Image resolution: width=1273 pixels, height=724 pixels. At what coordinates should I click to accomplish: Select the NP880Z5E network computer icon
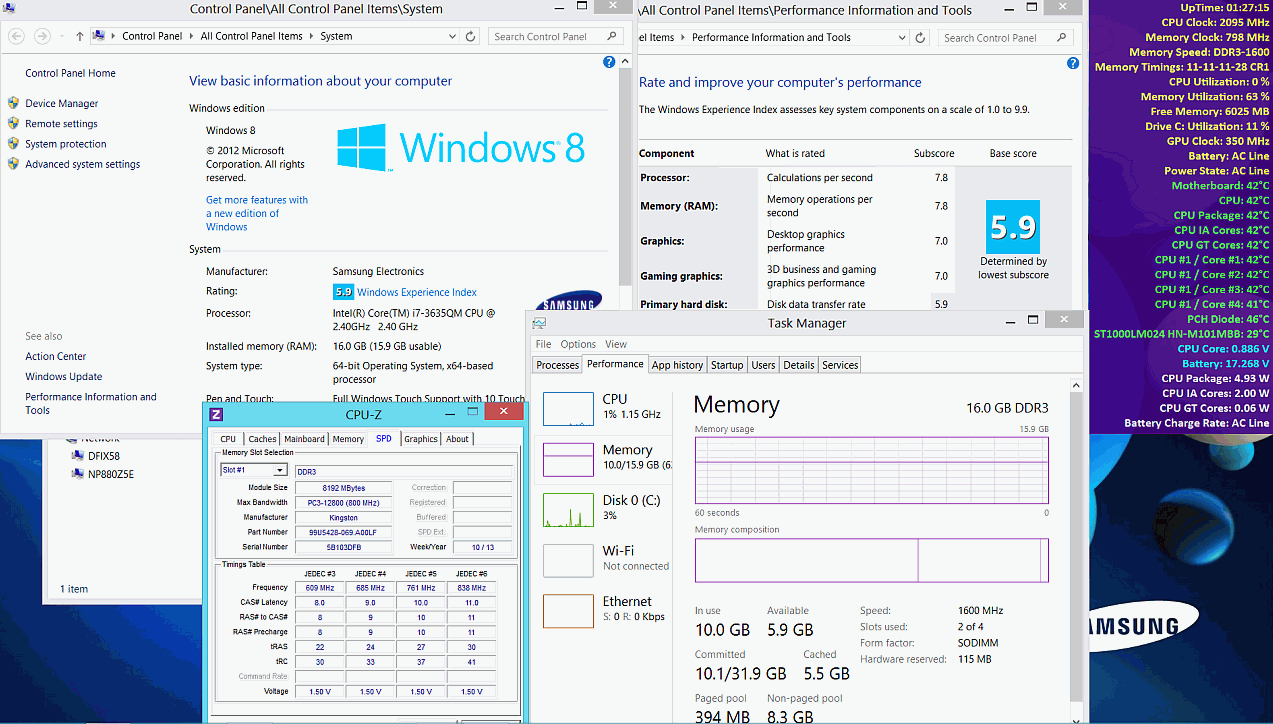click(77, 474)
